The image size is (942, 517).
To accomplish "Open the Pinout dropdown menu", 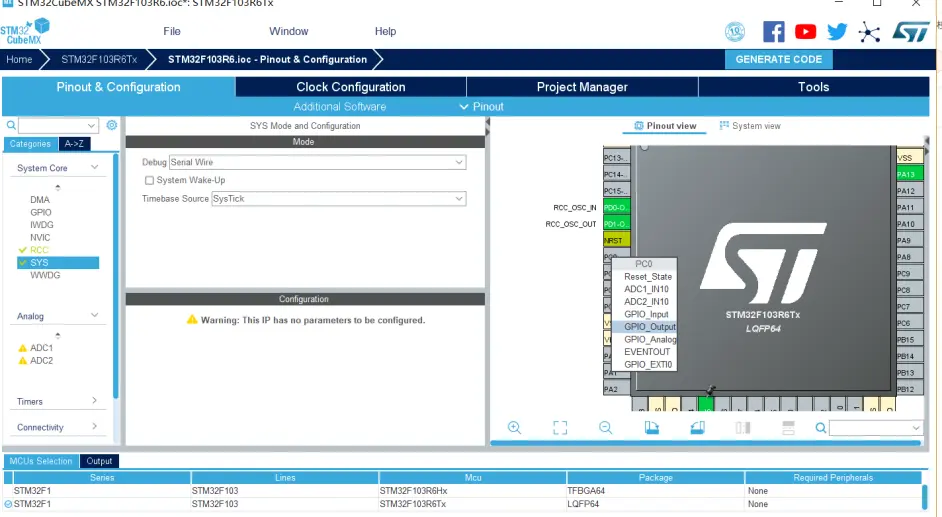I will click(x=482, y=106).
